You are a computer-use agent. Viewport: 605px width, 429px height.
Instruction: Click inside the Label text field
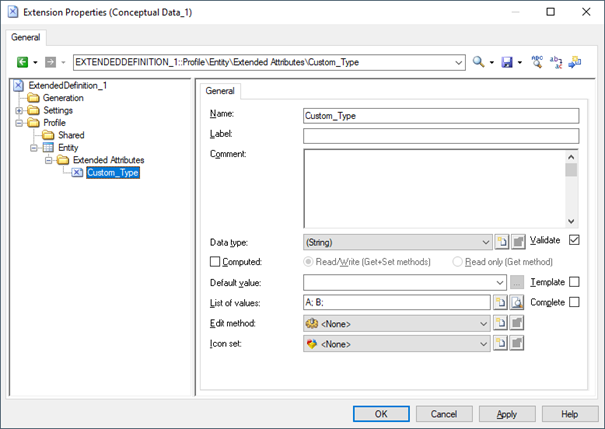click(440, 136)
